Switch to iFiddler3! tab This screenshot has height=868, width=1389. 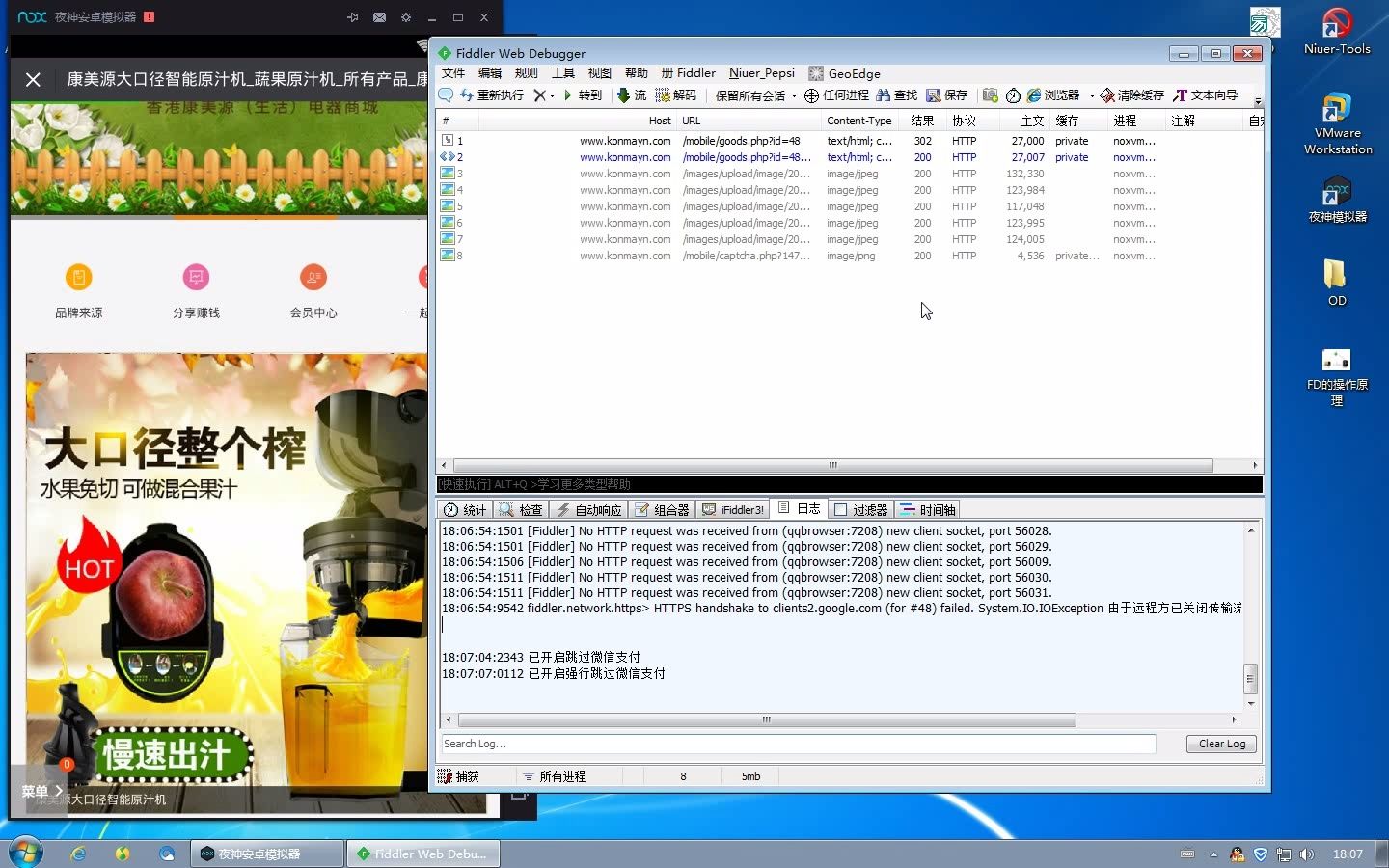(x=733, y=510)
